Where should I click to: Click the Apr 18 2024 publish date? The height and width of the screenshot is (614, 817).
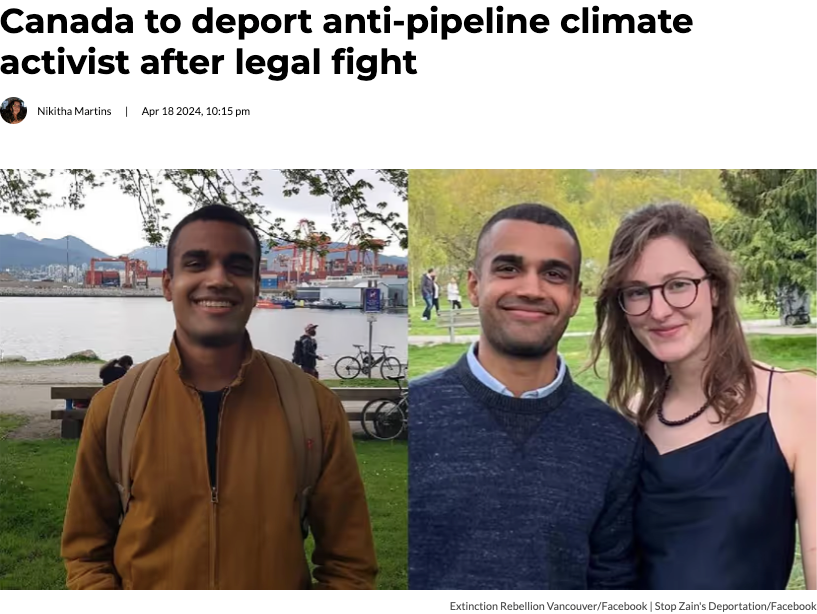click(196, 111)
